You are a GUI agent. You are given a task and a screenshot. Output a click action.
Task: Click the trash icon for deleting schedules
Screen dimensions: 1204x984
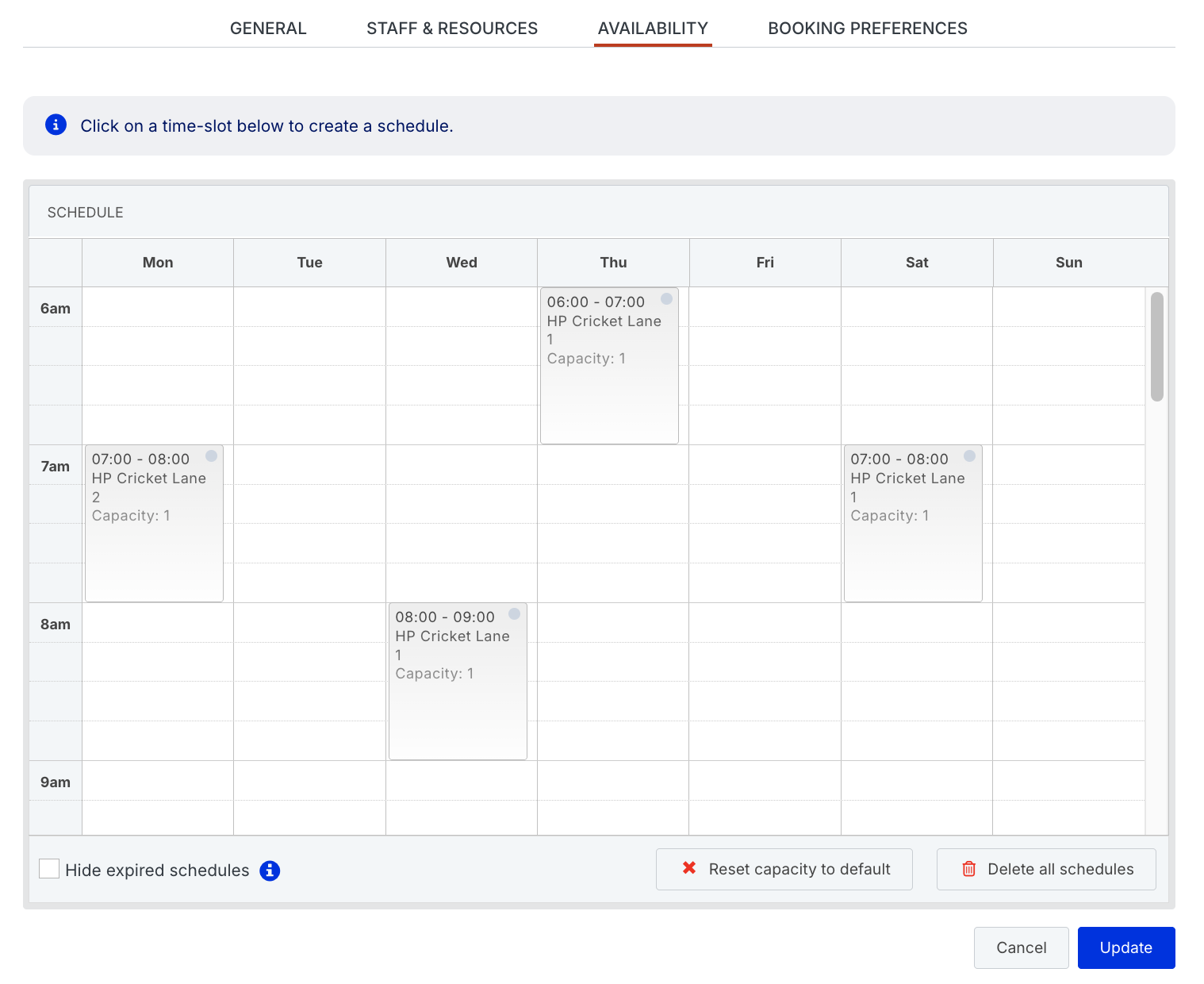click(x=968, y=869)
